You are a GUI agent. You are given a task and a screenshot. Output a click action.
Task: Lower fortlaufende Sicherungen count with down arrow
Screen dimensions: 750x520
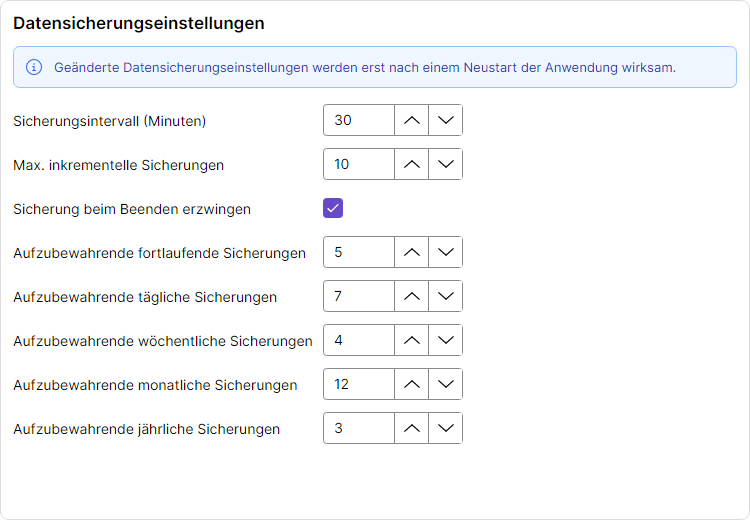click(x=445, y=252)
